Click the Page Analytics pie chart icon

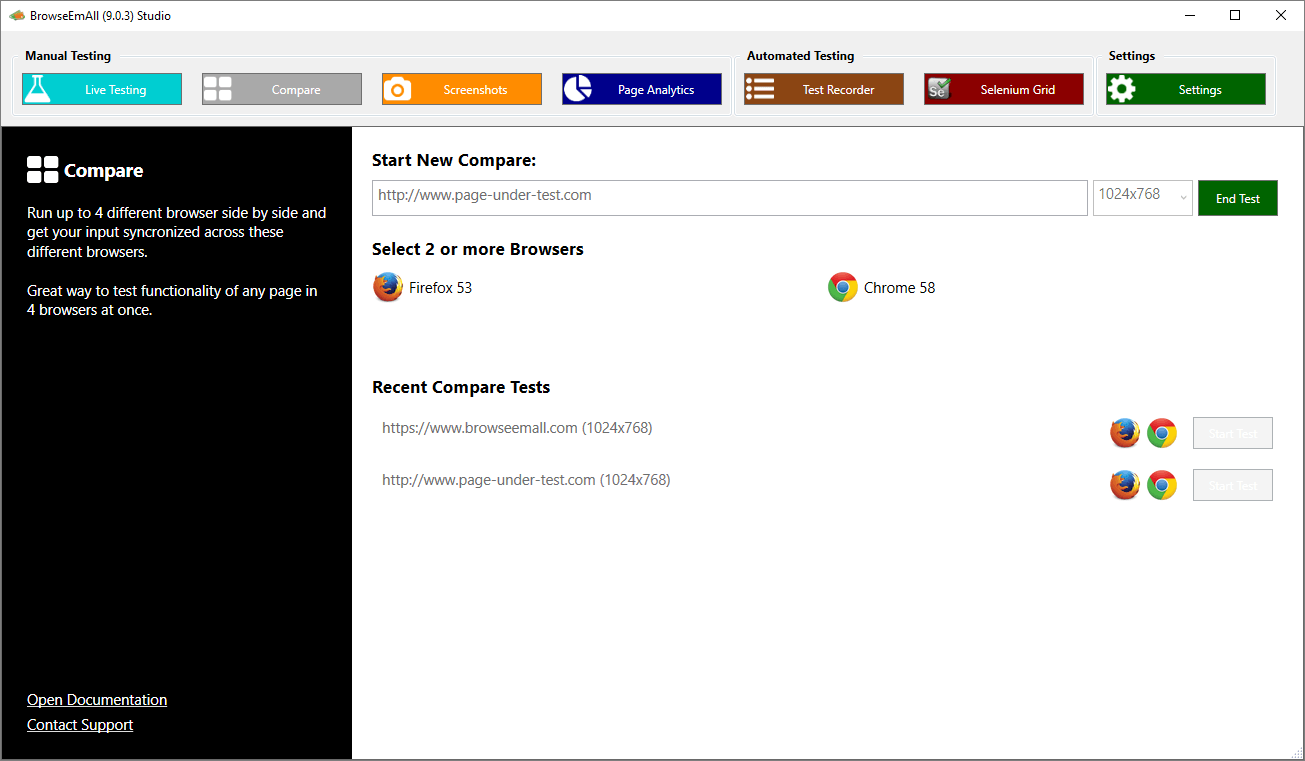(x=577, y=89)
